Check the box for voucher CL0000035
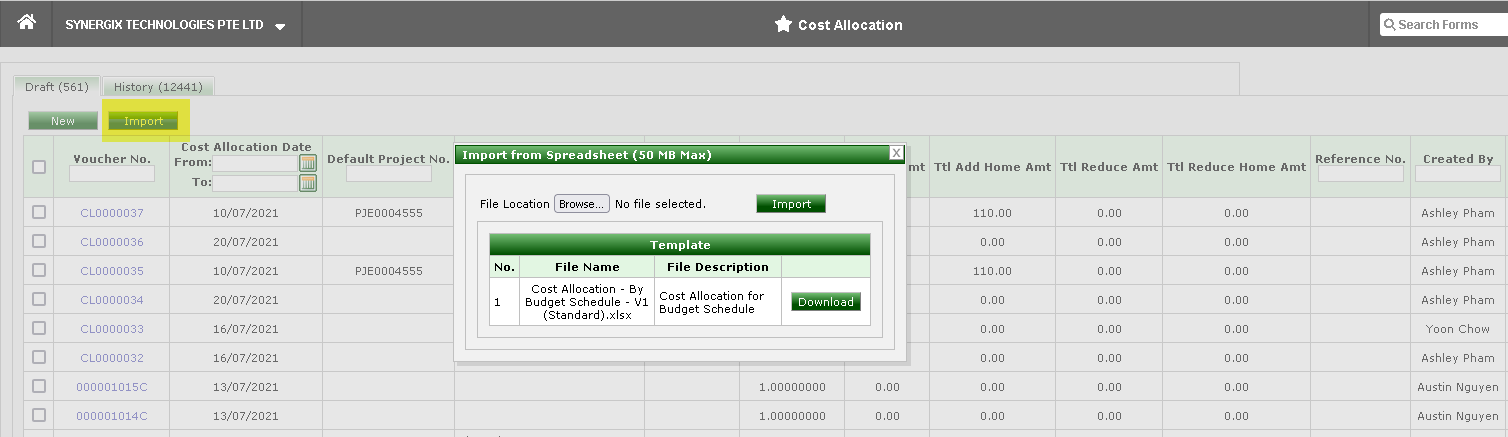Screen dimensions: 1508x437 (39, 270)
